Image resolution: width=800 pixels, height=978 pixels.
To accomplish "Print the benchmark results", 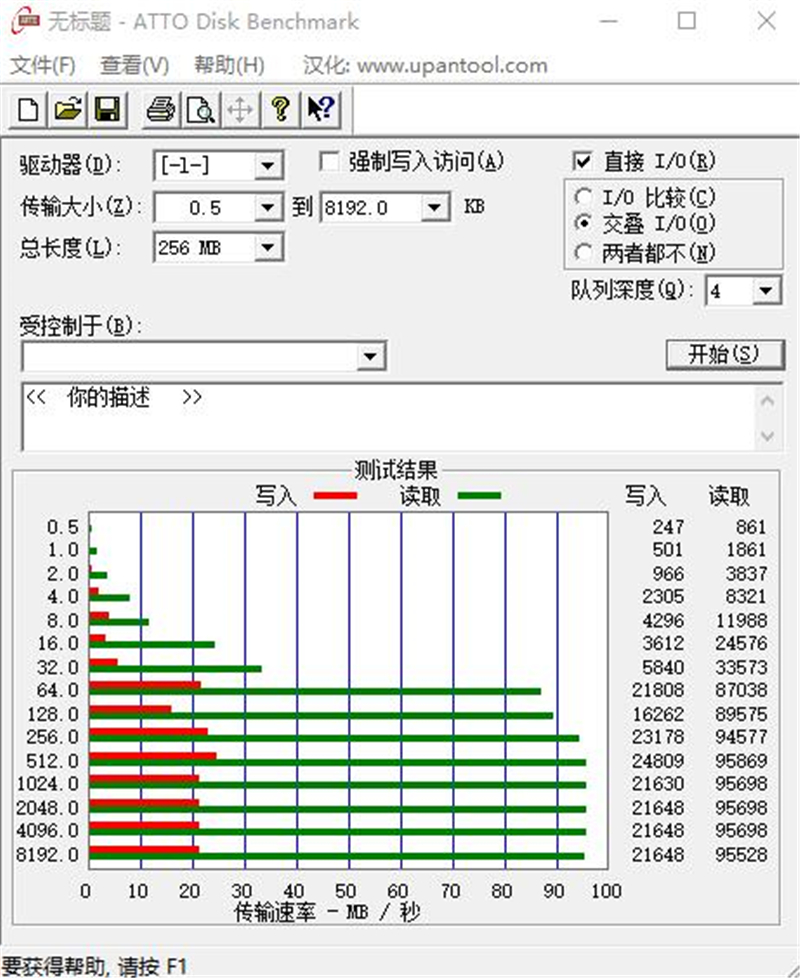I will coord(160,110).
